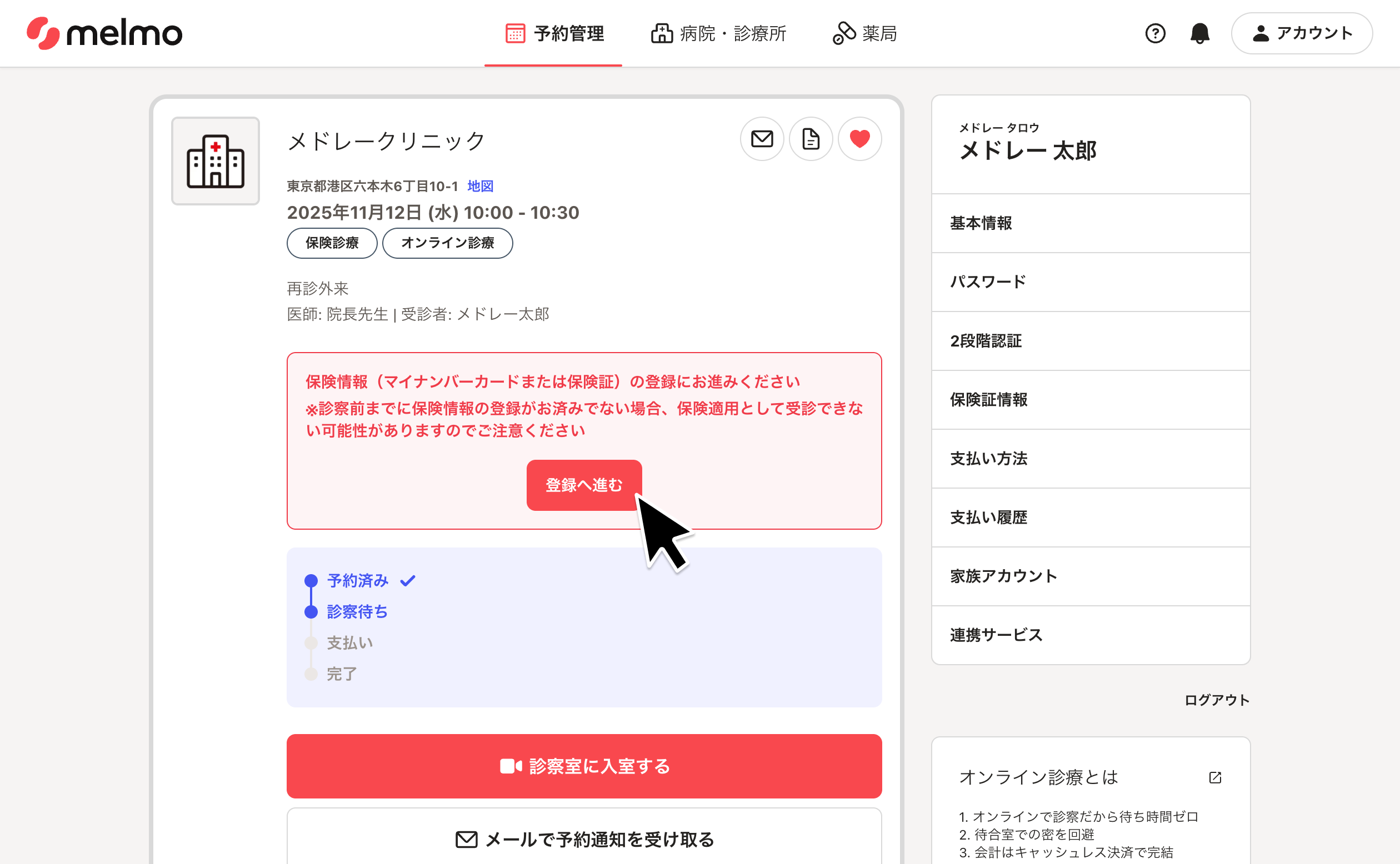The height and width of the screenshot is (864, 1400).
Task: Click 診察室に入室する button
Action: [584, 766]
